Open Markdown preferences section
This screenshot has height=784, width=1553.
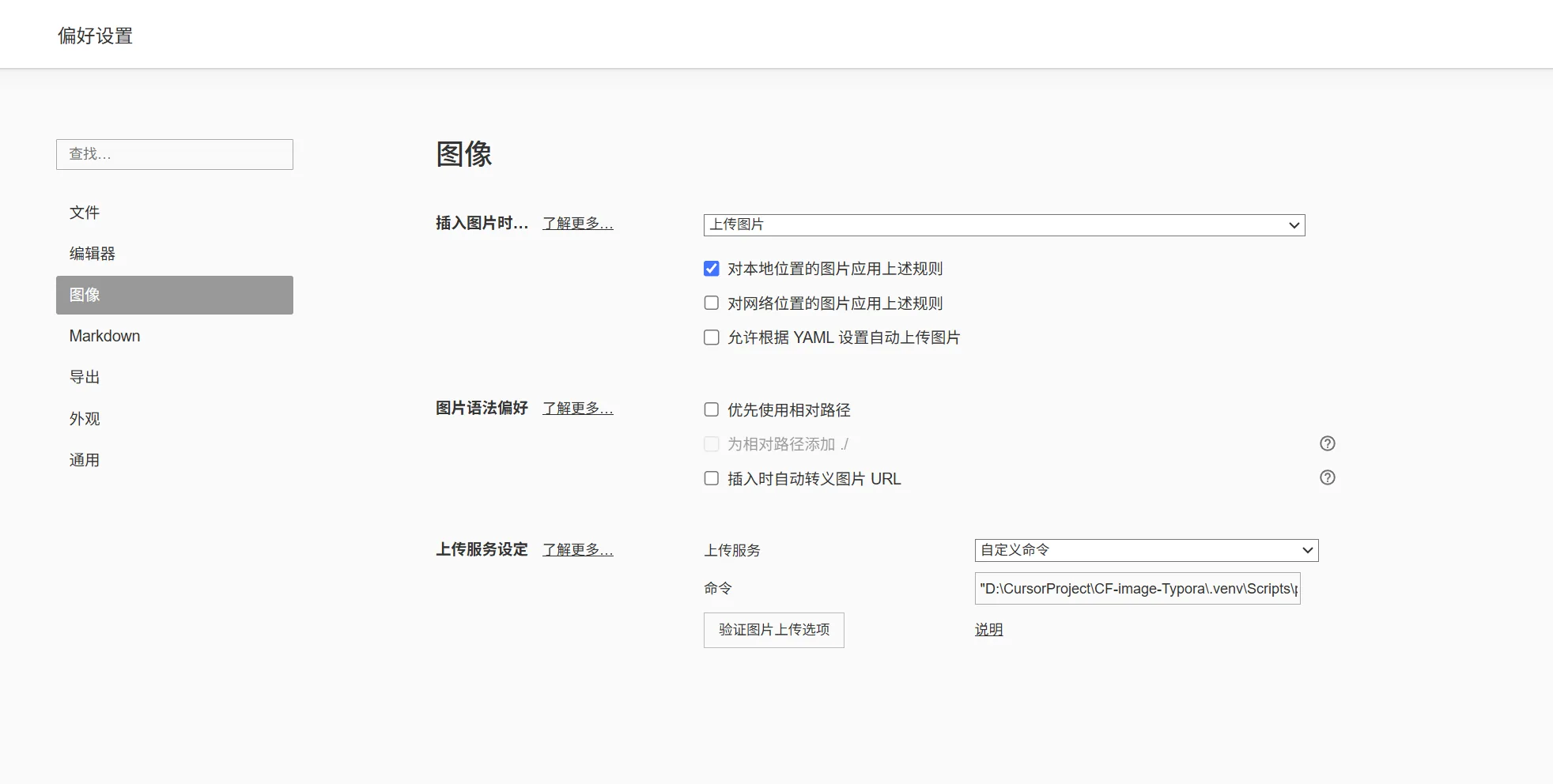point(175,336)
